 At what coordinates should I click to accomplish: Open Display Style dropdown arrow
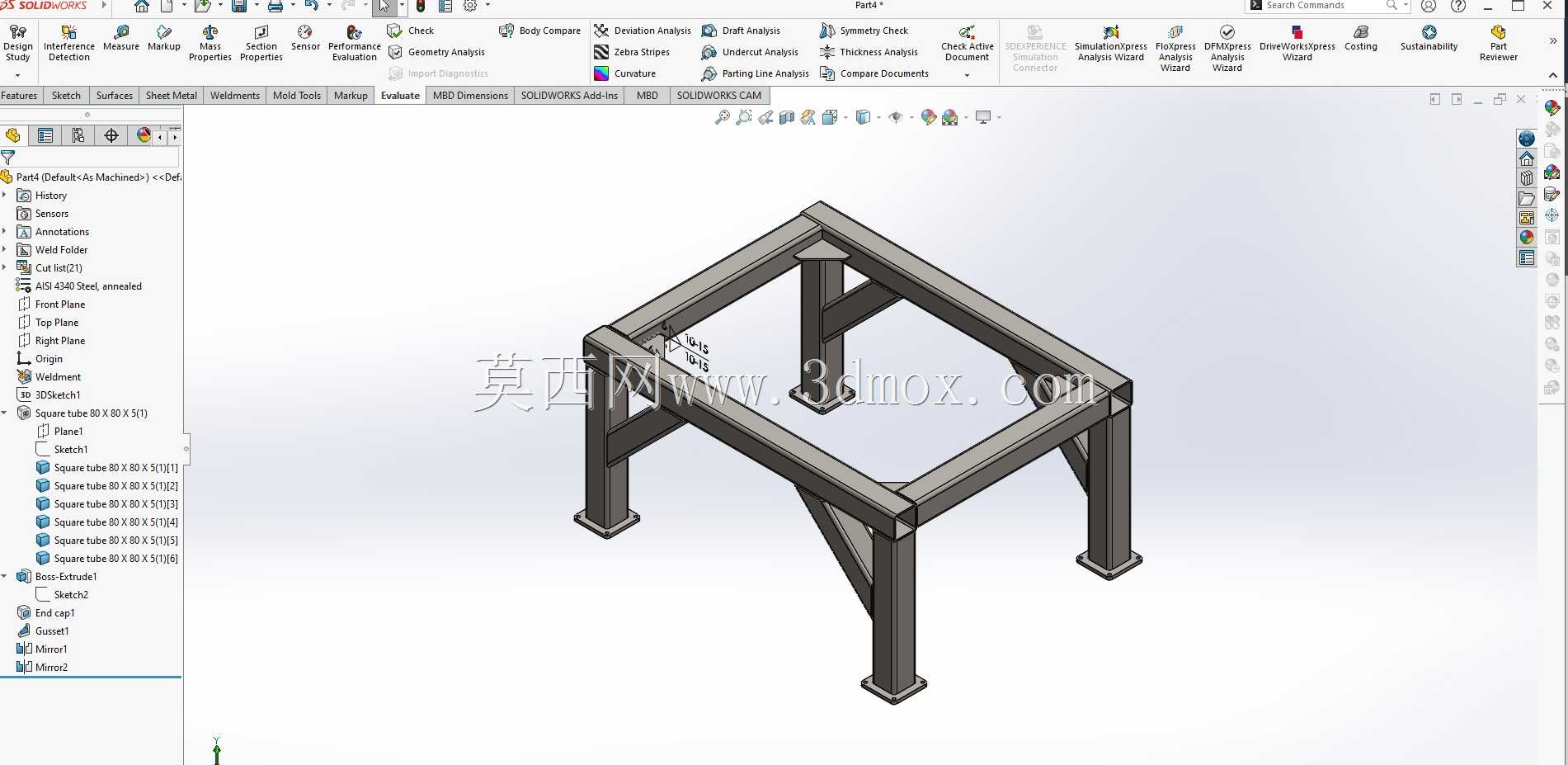(x=878, y=117)
